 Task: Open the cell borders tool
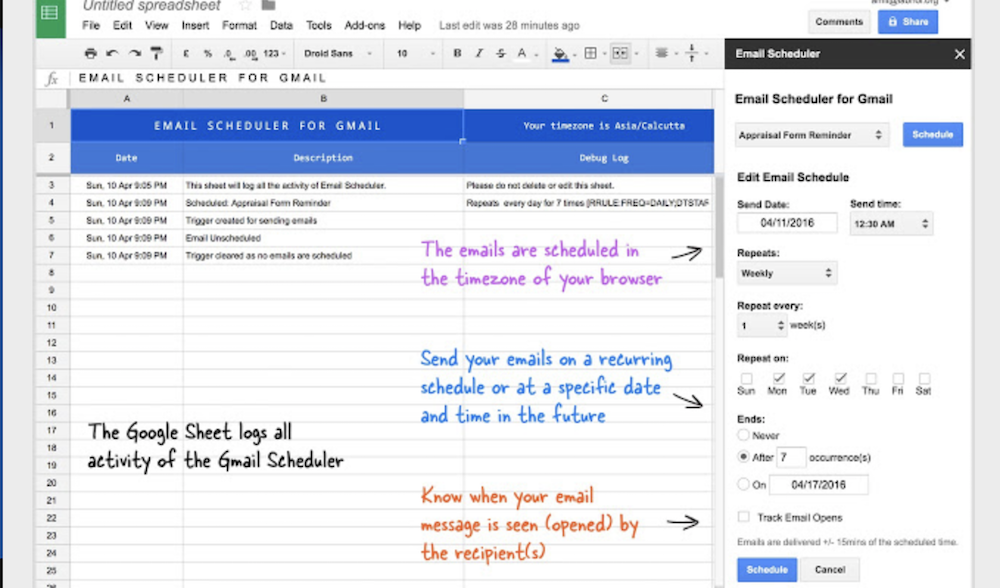click(x=591, y=53)
